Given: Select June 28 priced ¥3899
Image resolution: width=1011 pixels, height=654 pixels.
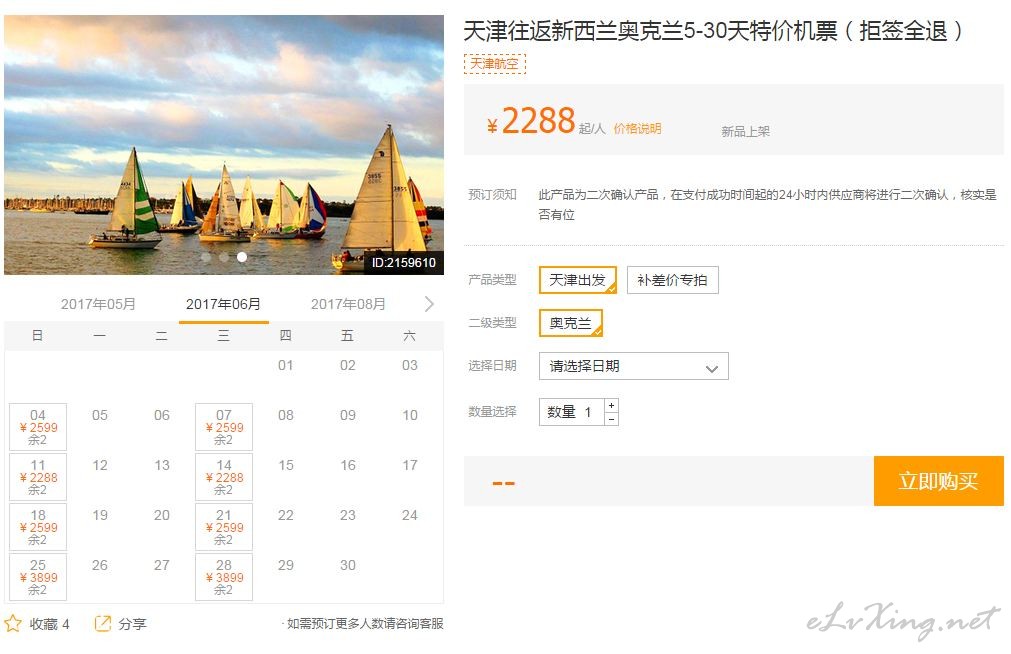Looking at the screenshot, I should pyautogui.click(x=224, y=577).
